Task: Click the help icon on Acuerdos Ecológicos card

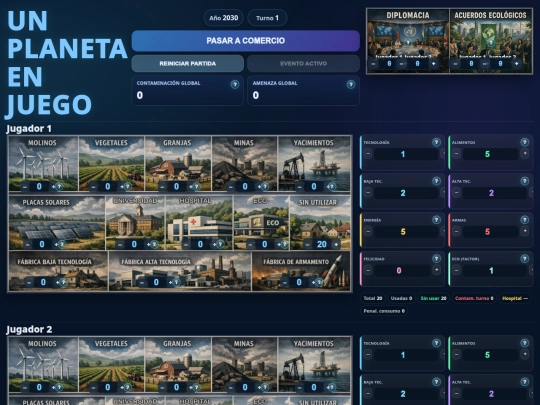Action: pyautogui.click(x=491, y=43)
